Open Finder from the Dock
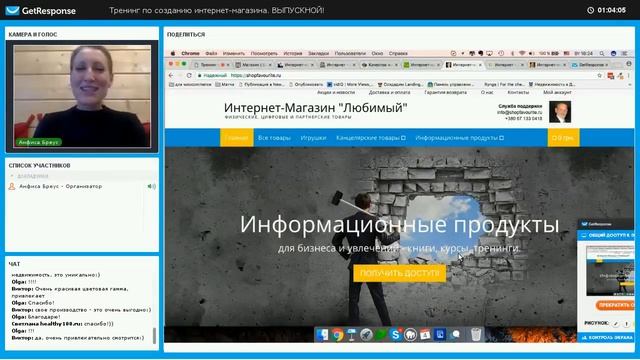This screenshot has width=640, height=360. [322, 335]
